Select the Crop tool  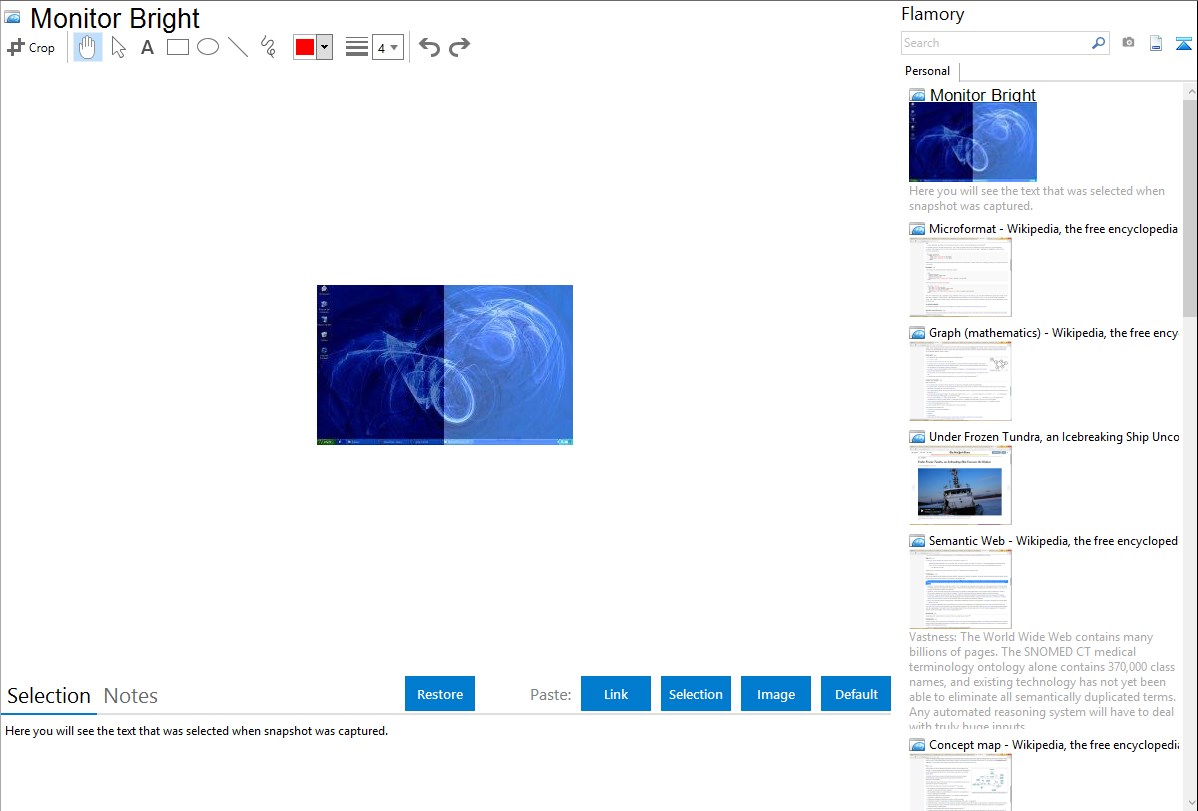click(x=31, y=47)
